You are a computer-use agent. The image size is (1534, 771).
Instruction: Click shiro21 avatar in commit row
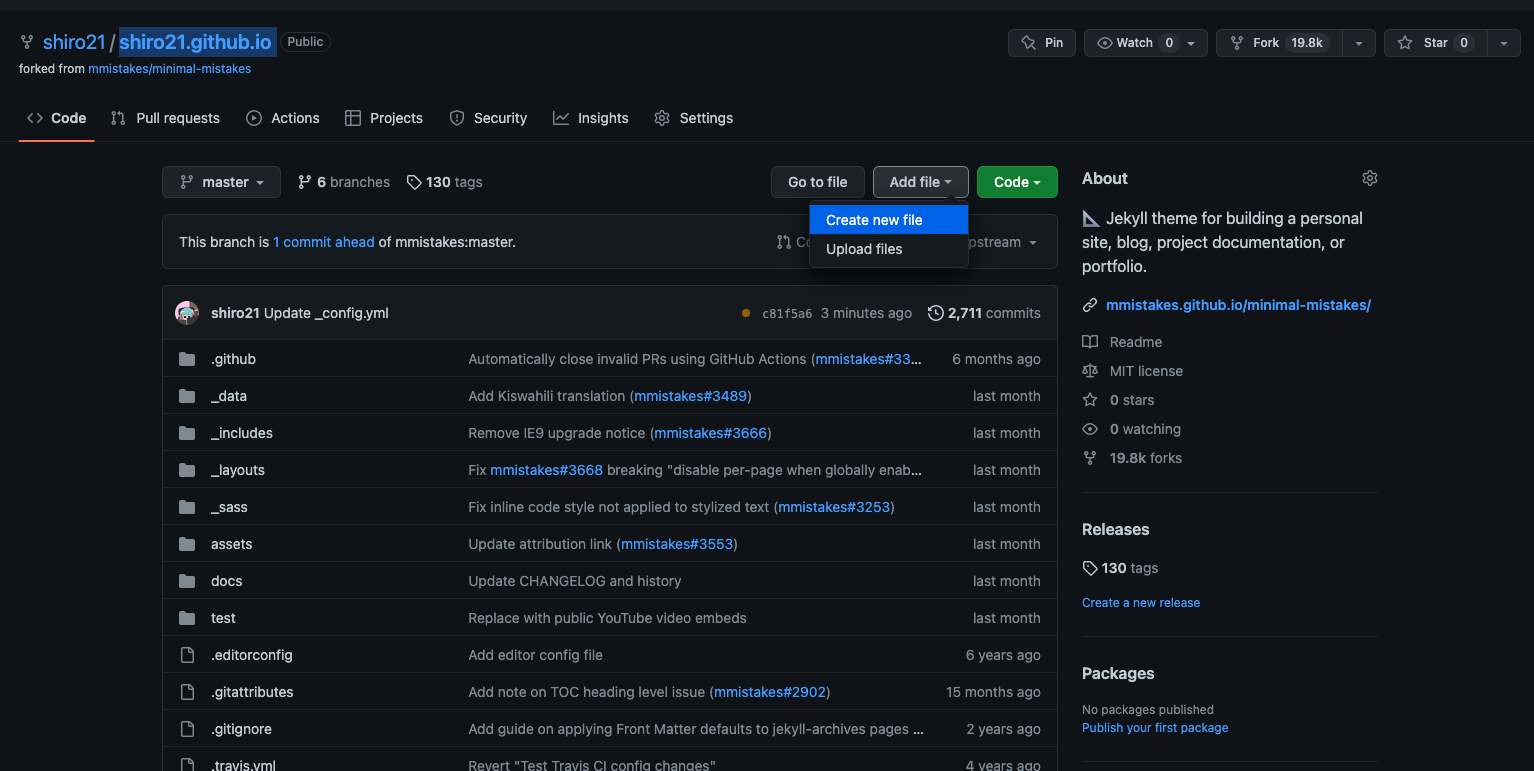point(187,313)
